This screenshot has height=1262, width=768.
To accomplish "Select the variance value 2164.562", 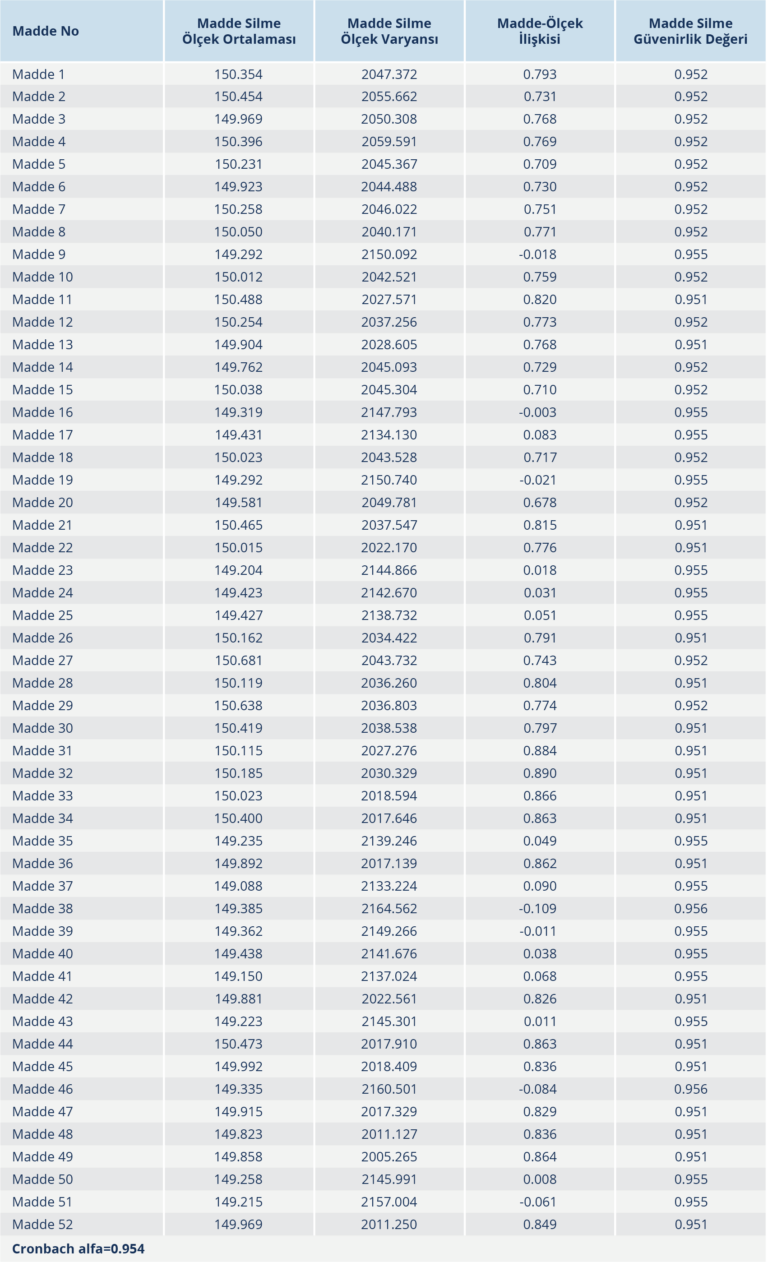I will coord(389,908).
